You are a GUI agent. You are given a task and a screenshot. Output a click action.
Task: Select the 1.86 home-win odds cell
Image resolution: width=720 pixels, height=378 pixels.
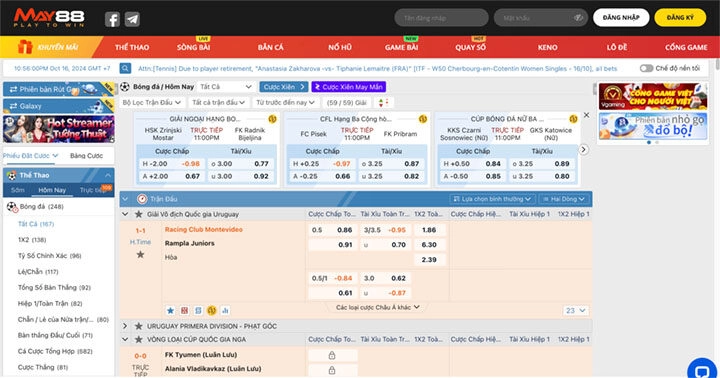click(429, 230)
